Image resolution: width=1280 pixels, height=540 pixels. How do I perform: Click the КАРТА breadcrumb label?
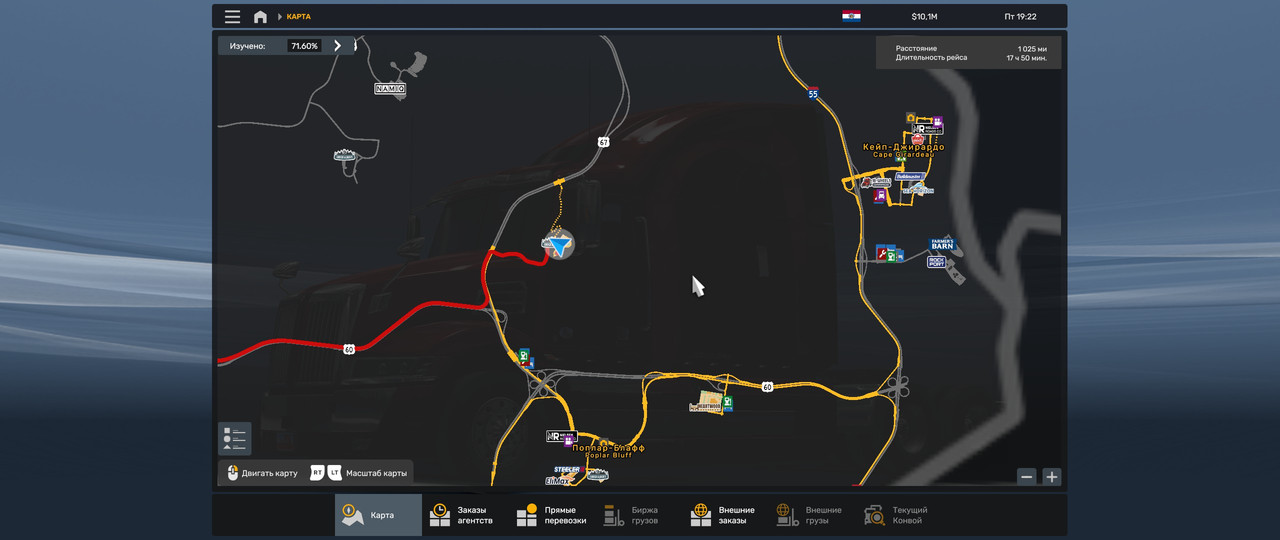tap(298, 17)
